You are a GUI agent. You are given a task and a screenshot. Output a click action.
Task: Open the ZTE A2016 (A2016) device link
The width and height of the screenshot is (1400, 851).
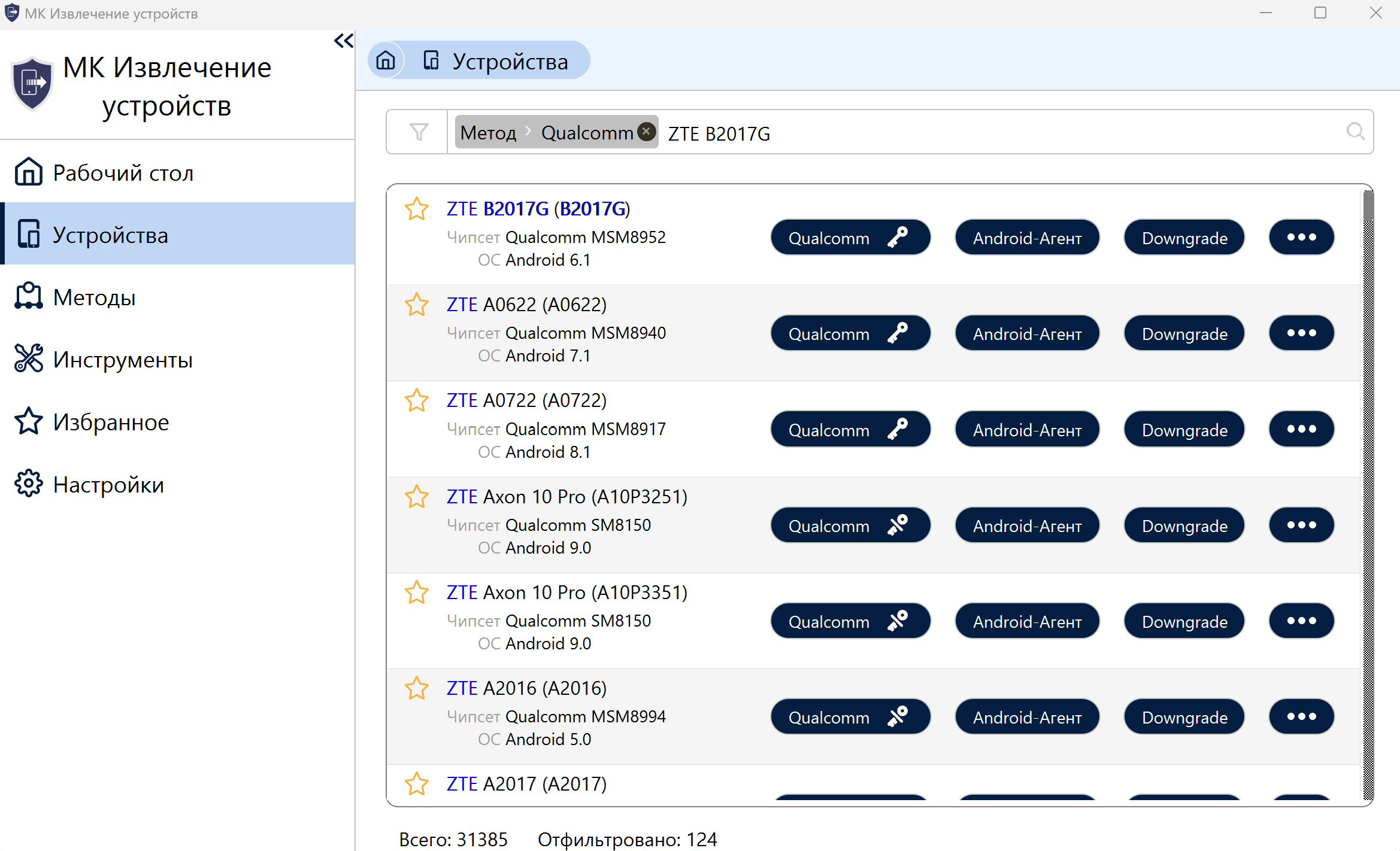(526, 688)
